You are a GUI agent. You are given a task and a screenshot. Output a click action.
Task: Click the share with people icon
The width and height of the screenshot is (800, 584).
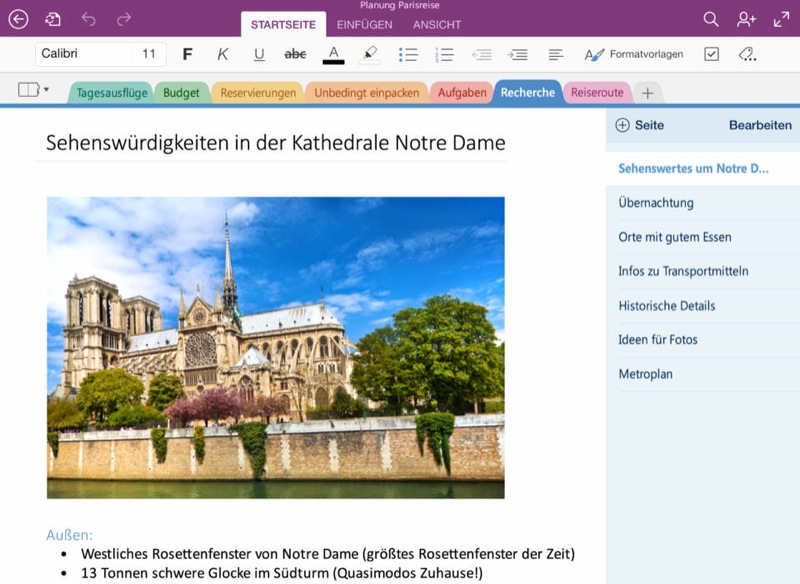[x=746, y=19]
